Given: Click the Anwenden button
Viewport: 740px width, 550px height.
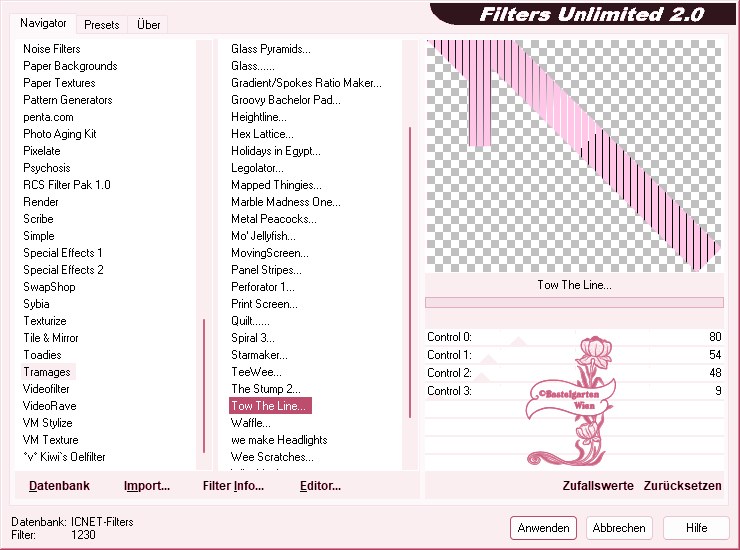Looking at the screenshot, I should [x=543, y=528].
